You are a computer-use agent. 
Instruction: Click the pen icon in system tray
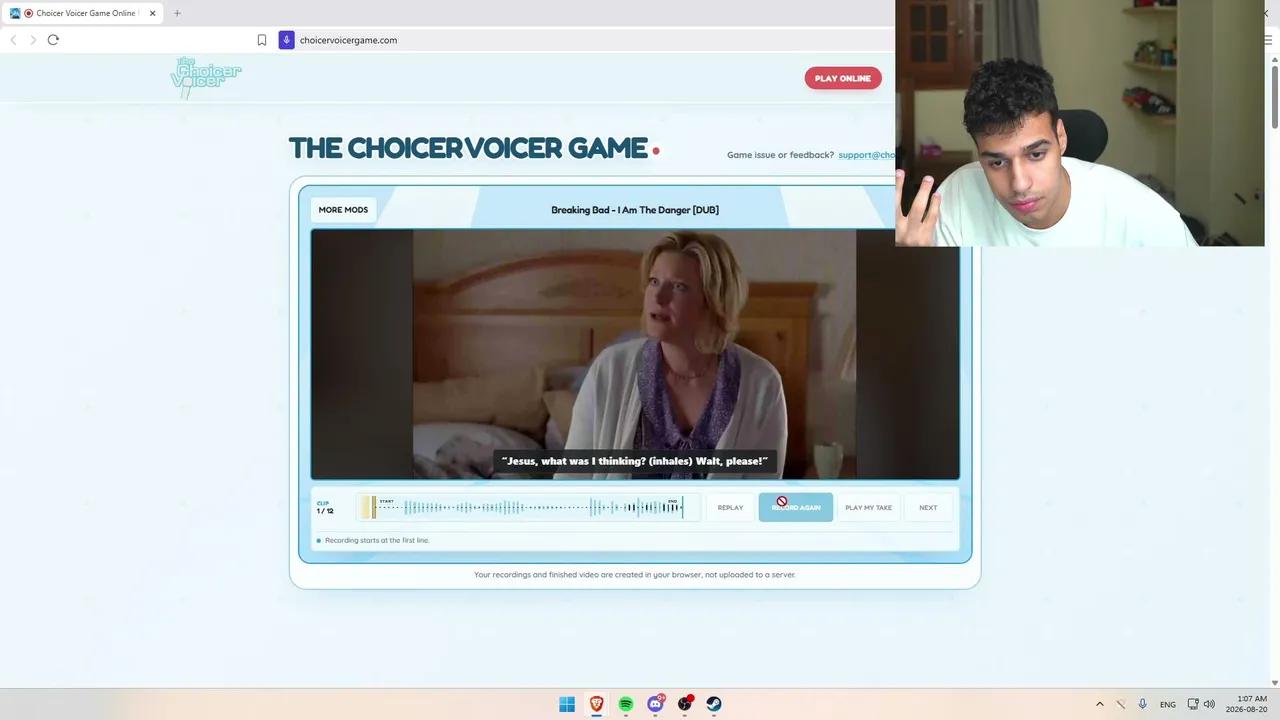1121,704
